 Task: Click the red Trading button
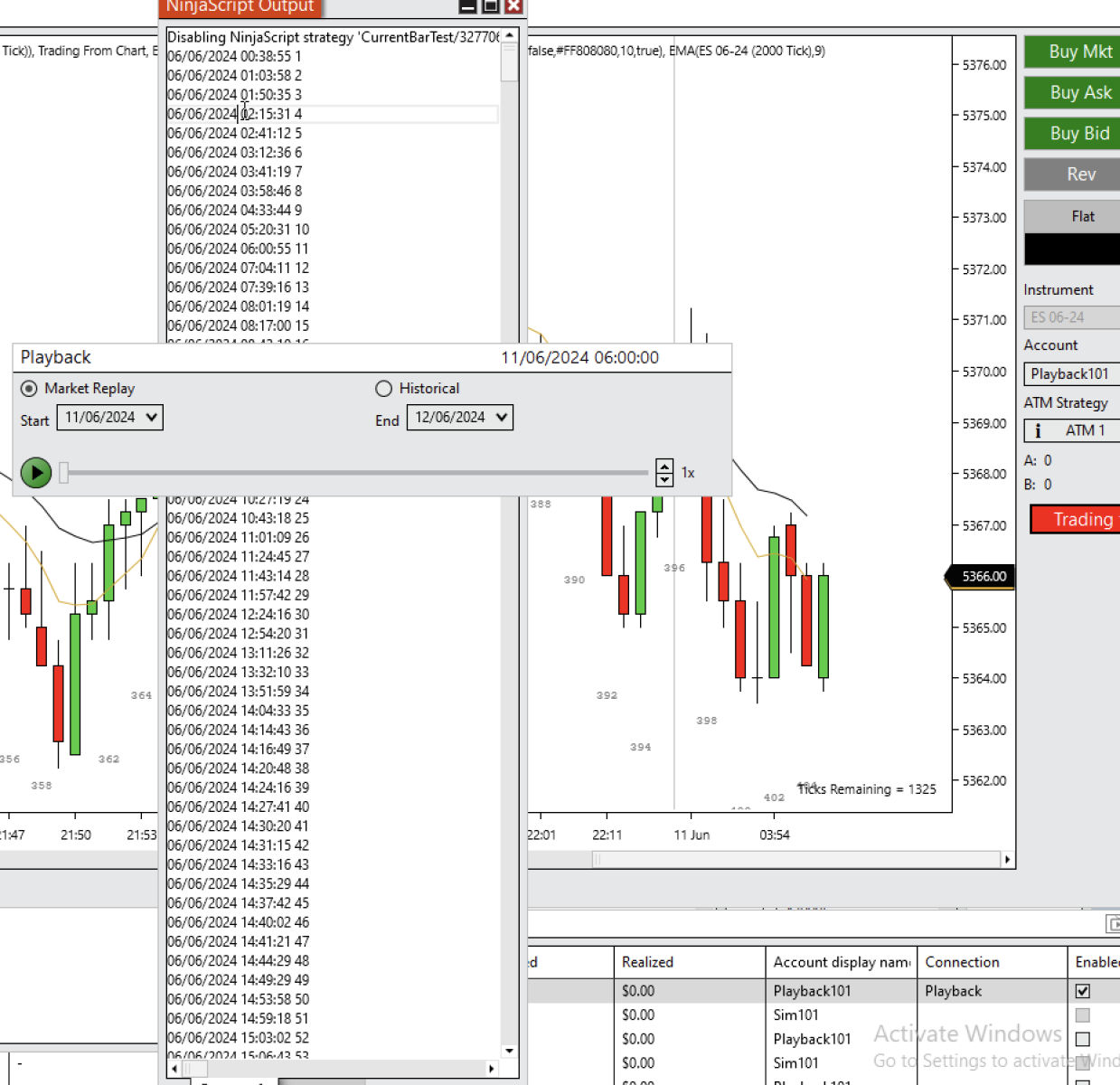coord(1076,519)
